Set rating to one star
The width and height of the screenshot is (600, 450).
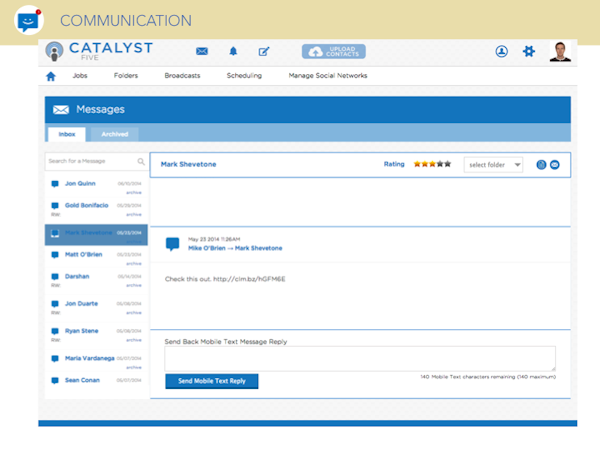pyautogui.click(x=417, y=164)
